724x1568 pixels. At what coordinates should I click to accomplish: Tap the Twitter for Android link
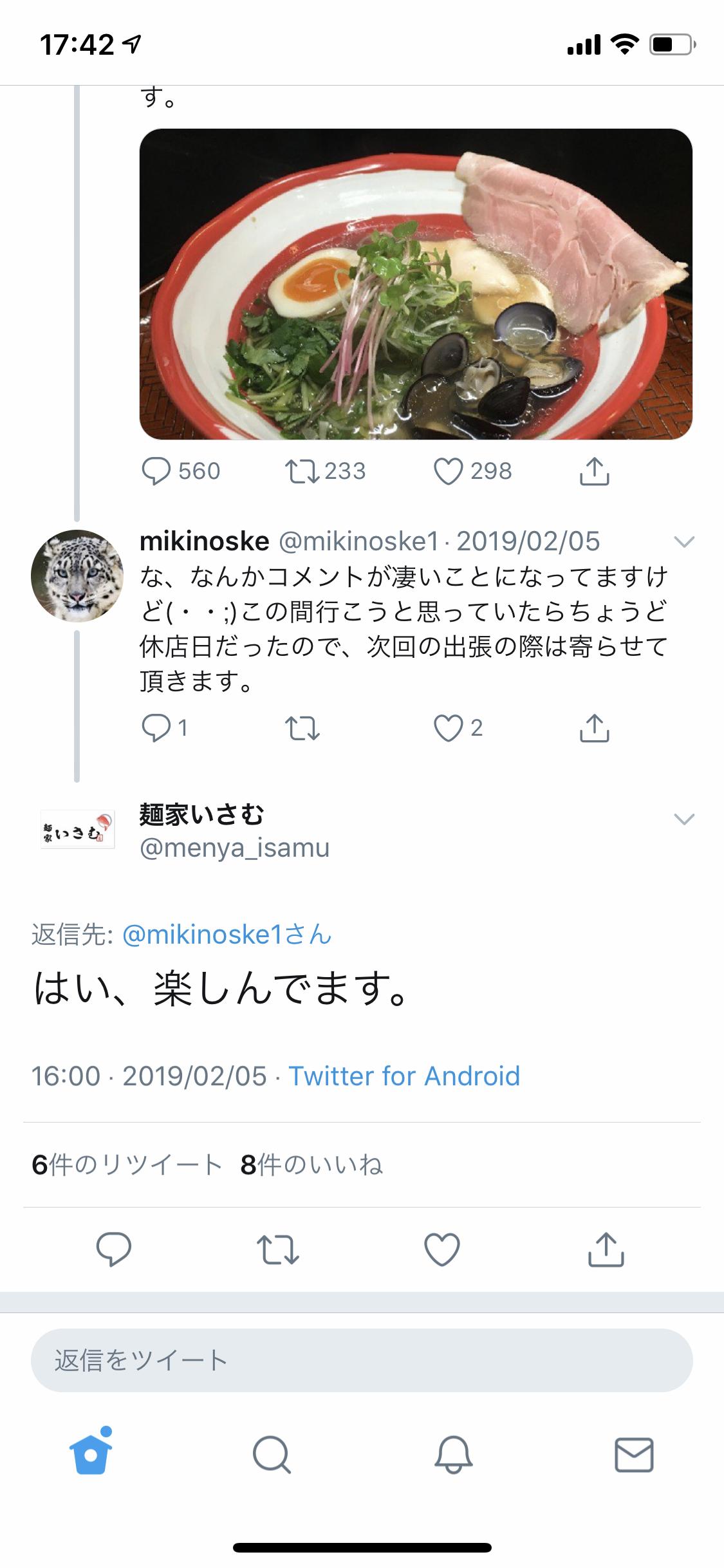click(x=404, y=1076)
